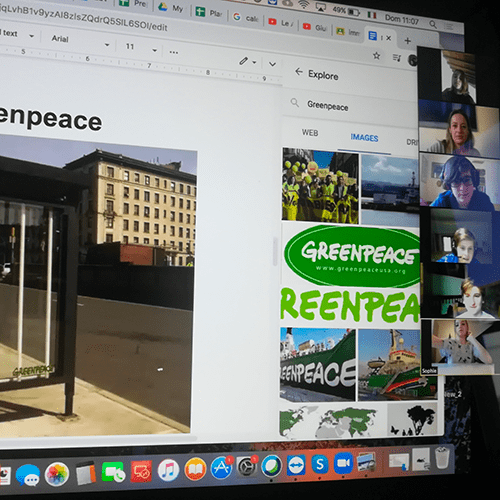Image resolution: width=500 pixels, height=500 pixels.
Task: Open the font size 11 dropdown
Action: 141,48
